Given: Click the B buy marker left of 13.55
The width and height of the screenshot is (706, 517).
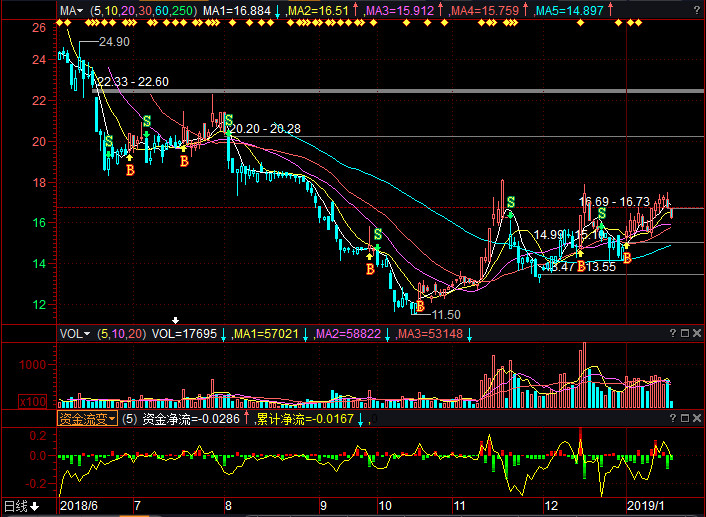Looking at the screenshot, I should 581,267.
